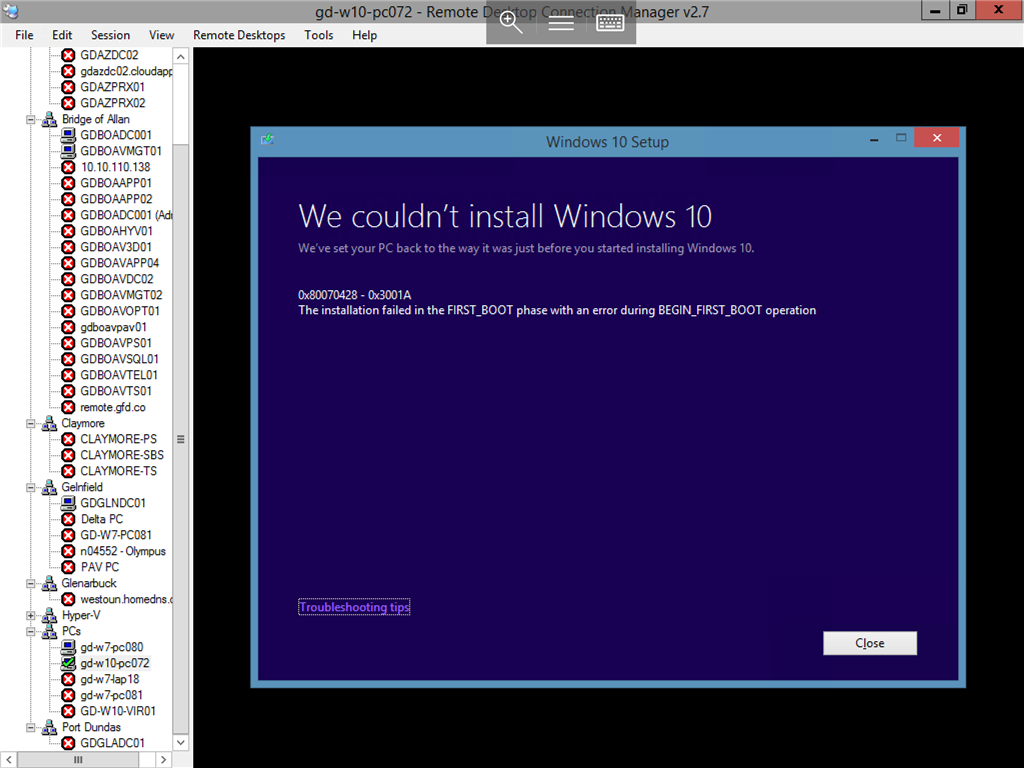Expand the Hyper-V group
Screen dimensions: 1024x768
31,615
